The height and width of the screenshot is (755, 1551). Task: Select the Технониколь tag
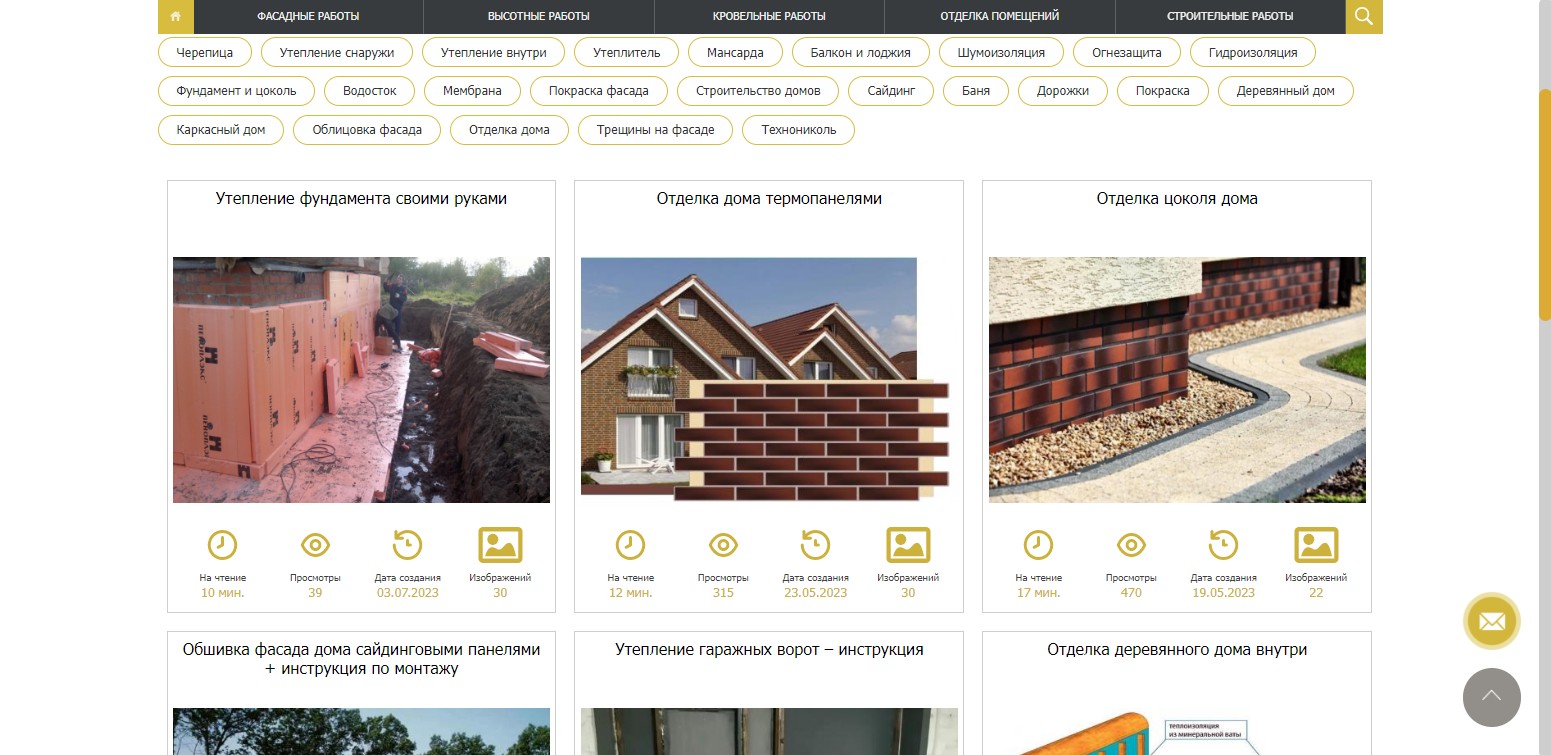tap(799, 130)
